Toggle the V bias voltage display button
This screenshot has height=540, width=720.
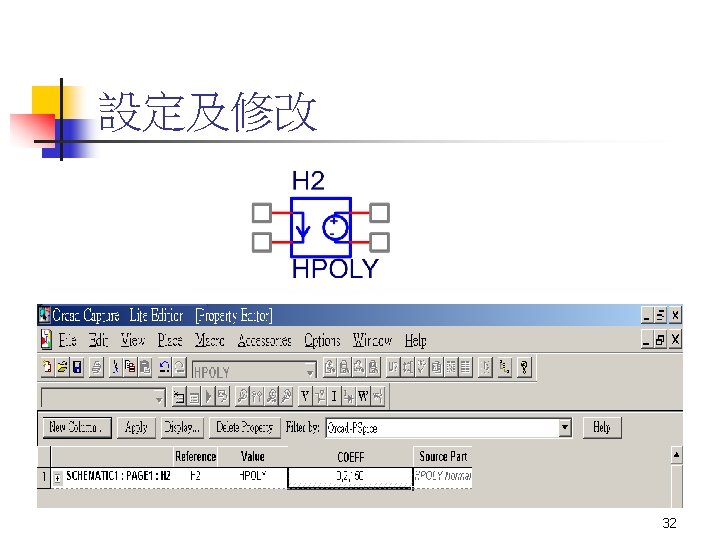[x=305, y=396]
